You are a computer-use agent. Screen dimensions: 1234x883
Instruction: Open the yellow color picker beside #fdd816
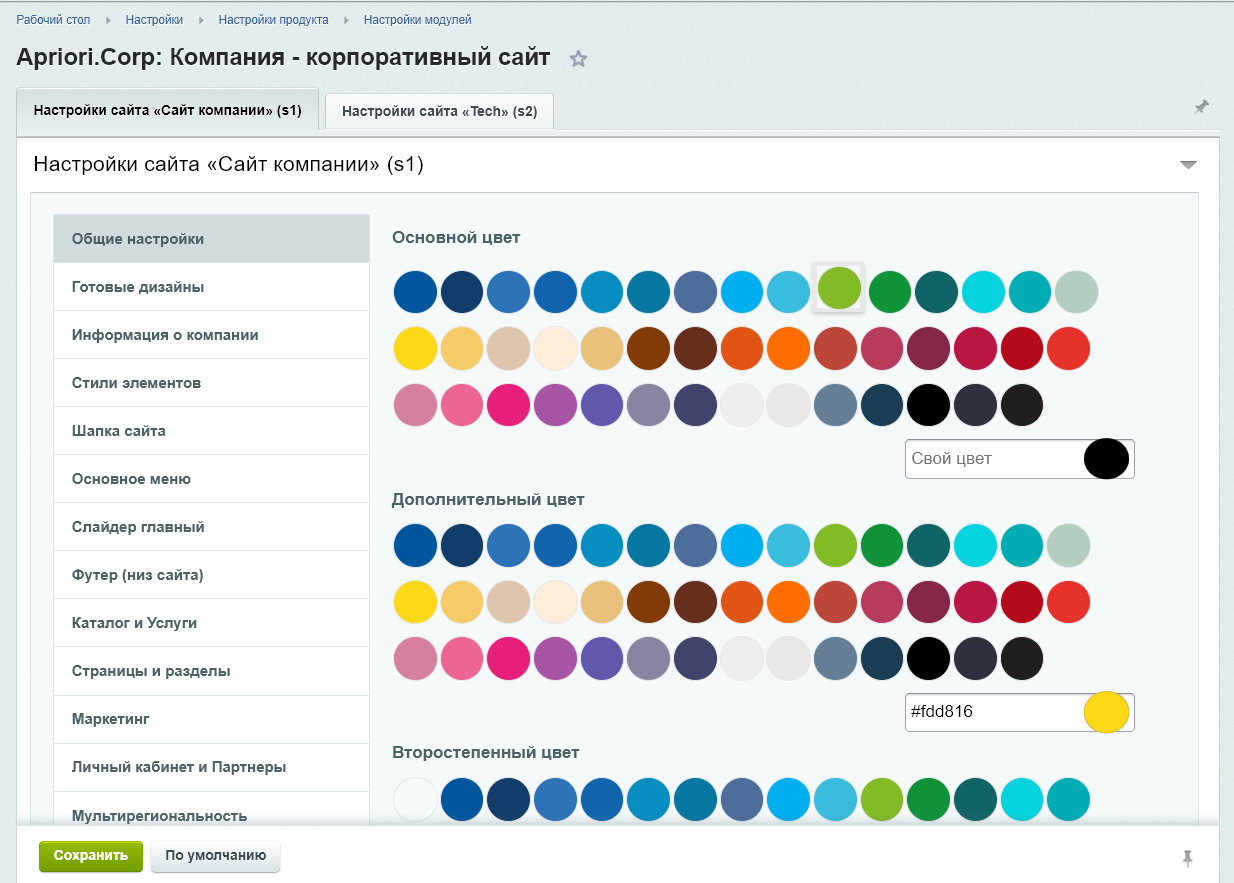click(1106, 712)
